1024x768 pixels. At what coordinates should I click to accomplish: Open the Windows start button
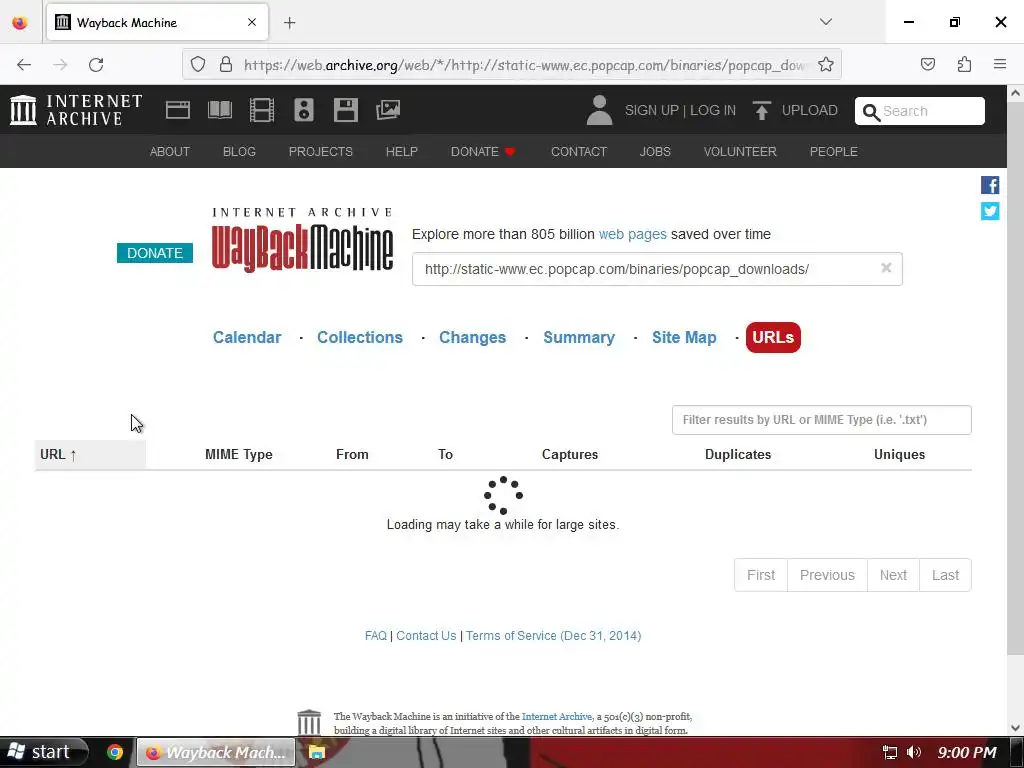coord(43,752)
